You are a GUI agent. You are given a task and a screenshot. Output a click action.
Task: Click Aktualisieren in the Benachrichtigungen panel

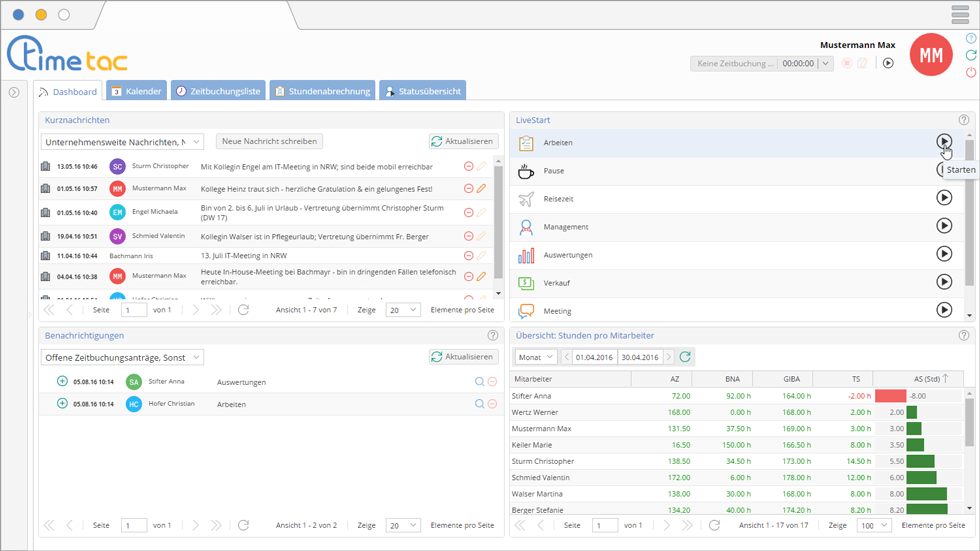coord(463,357)
